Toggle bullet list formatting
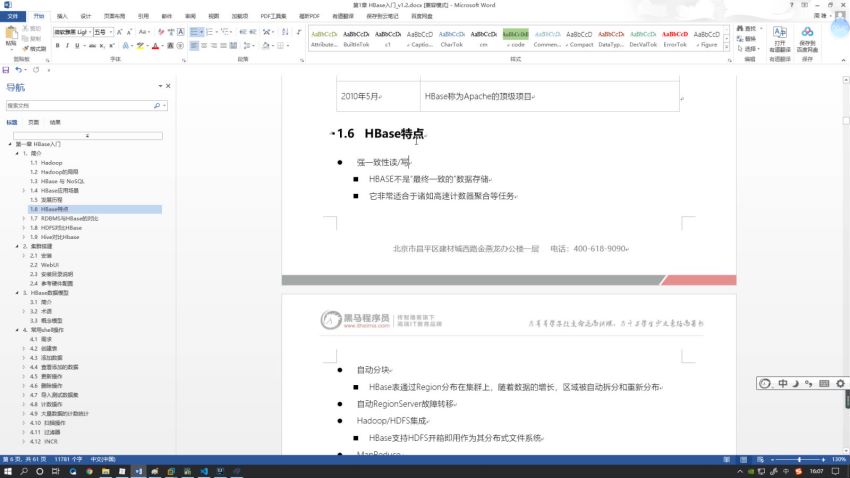Screen dimensions: 850x478 click(196, 32)
